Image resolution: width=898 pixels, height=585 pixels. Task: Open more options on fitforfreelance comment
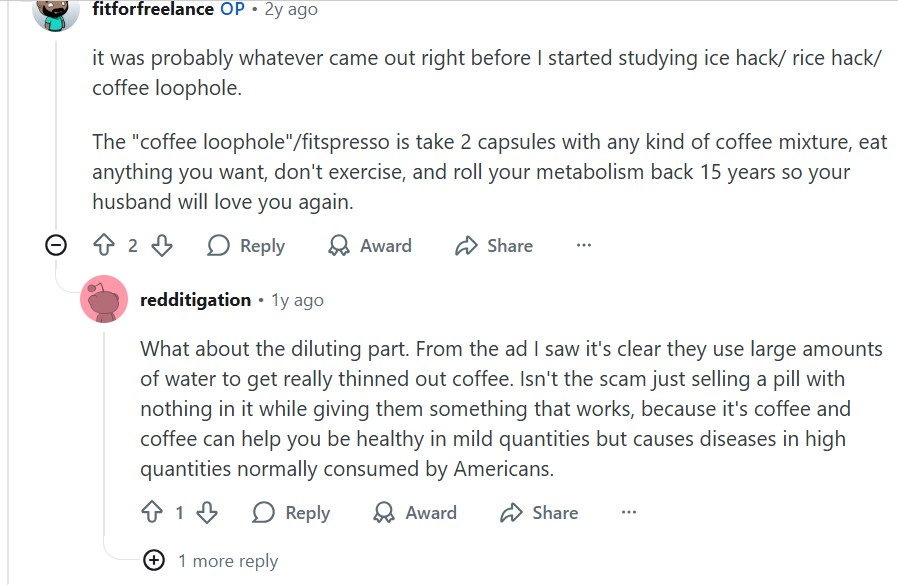click(584, 246)
